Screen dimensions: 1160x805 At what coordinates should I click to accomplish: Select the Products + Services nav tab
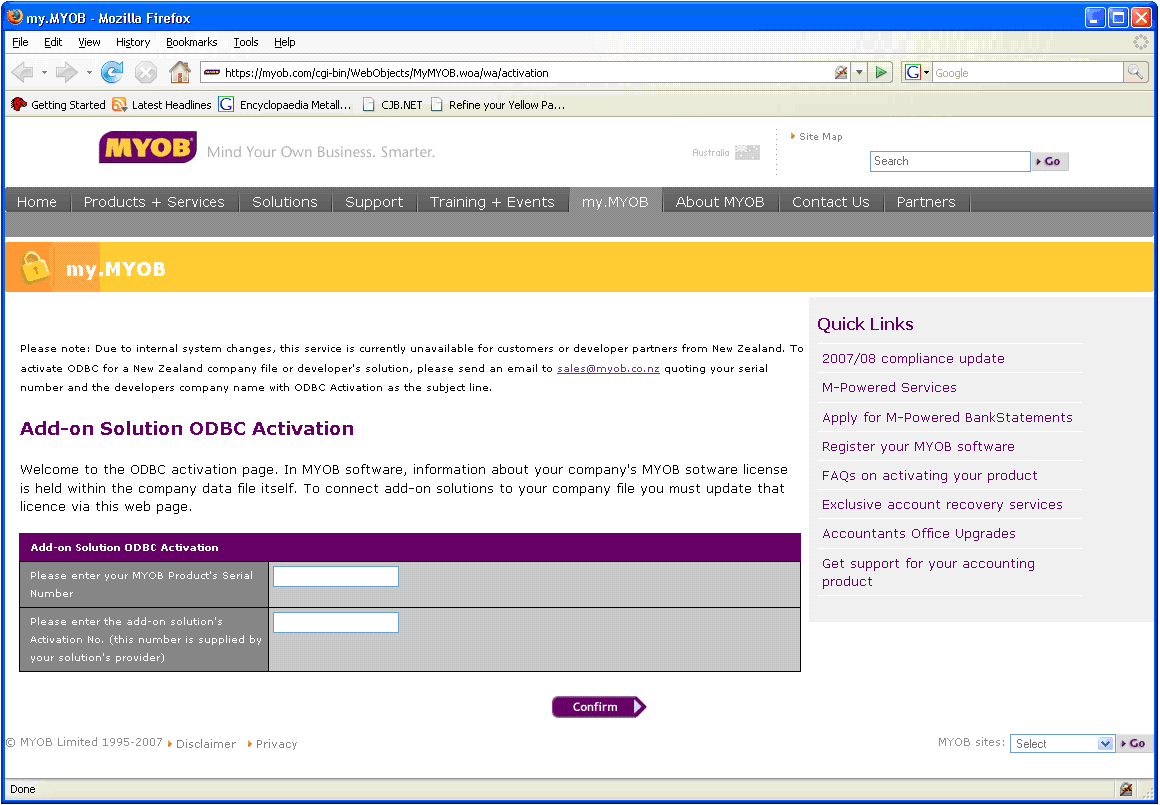(x=154, y=202)
